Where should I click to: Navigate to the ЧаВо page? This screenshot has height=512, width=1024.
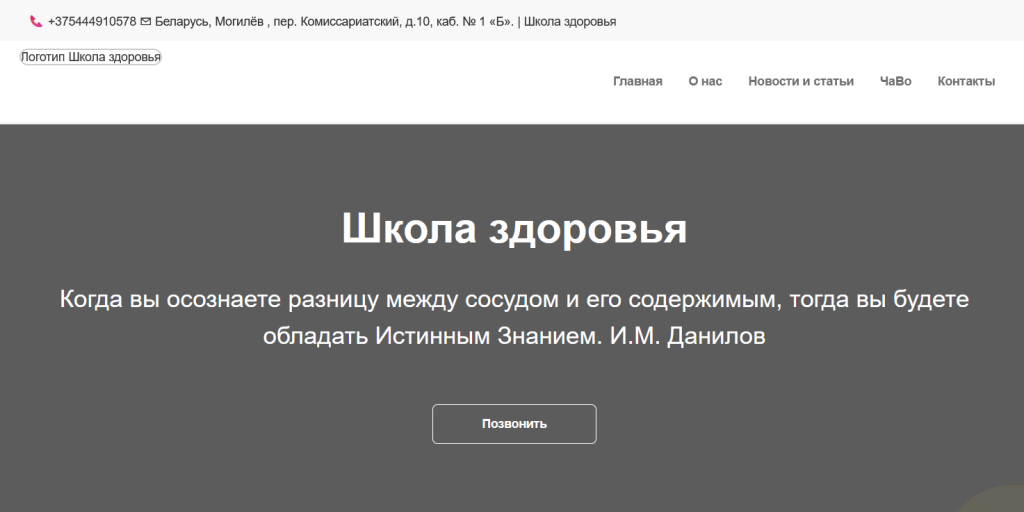[x=895, y=82]
